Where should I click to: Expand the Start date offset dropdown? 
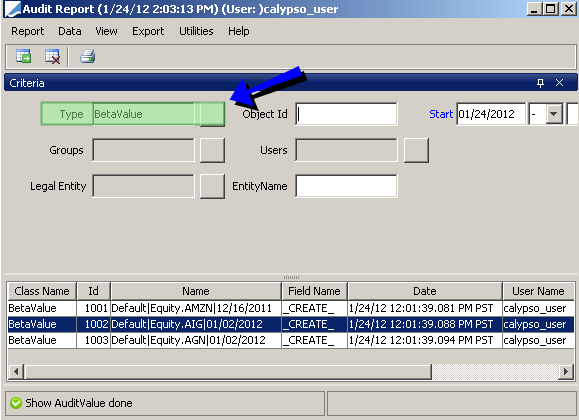(554, 114)
